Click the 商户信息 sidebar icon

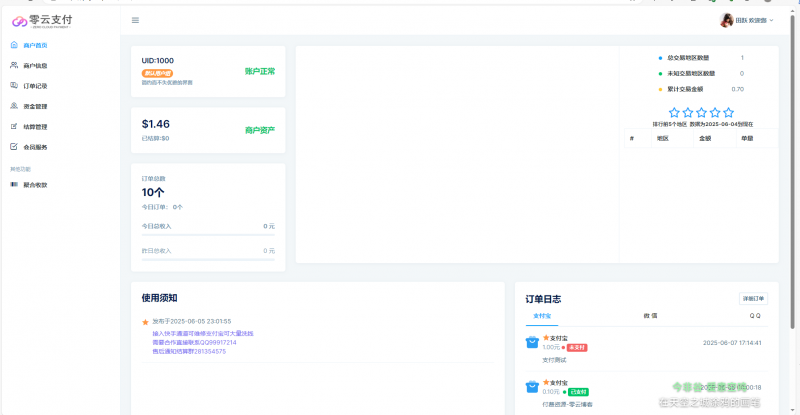13,66
